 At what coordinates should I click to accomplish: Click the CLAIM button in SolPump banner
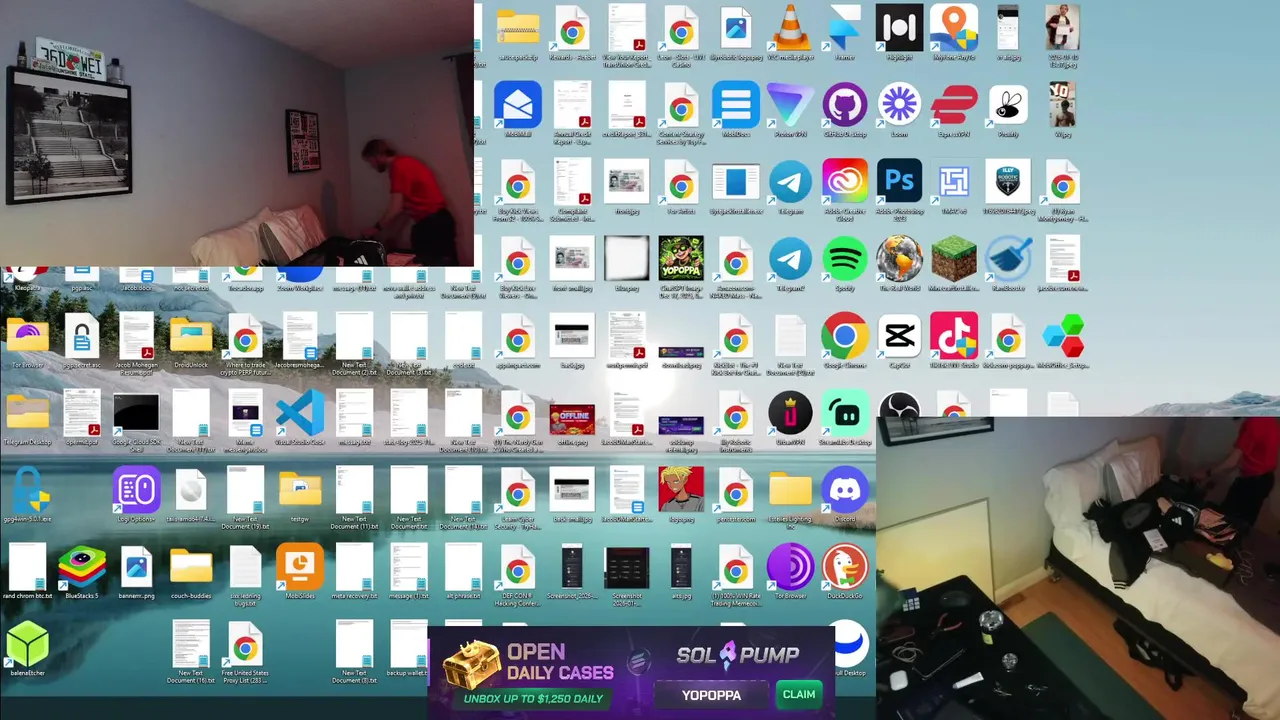pyautogui.click(x=799, y=694)
